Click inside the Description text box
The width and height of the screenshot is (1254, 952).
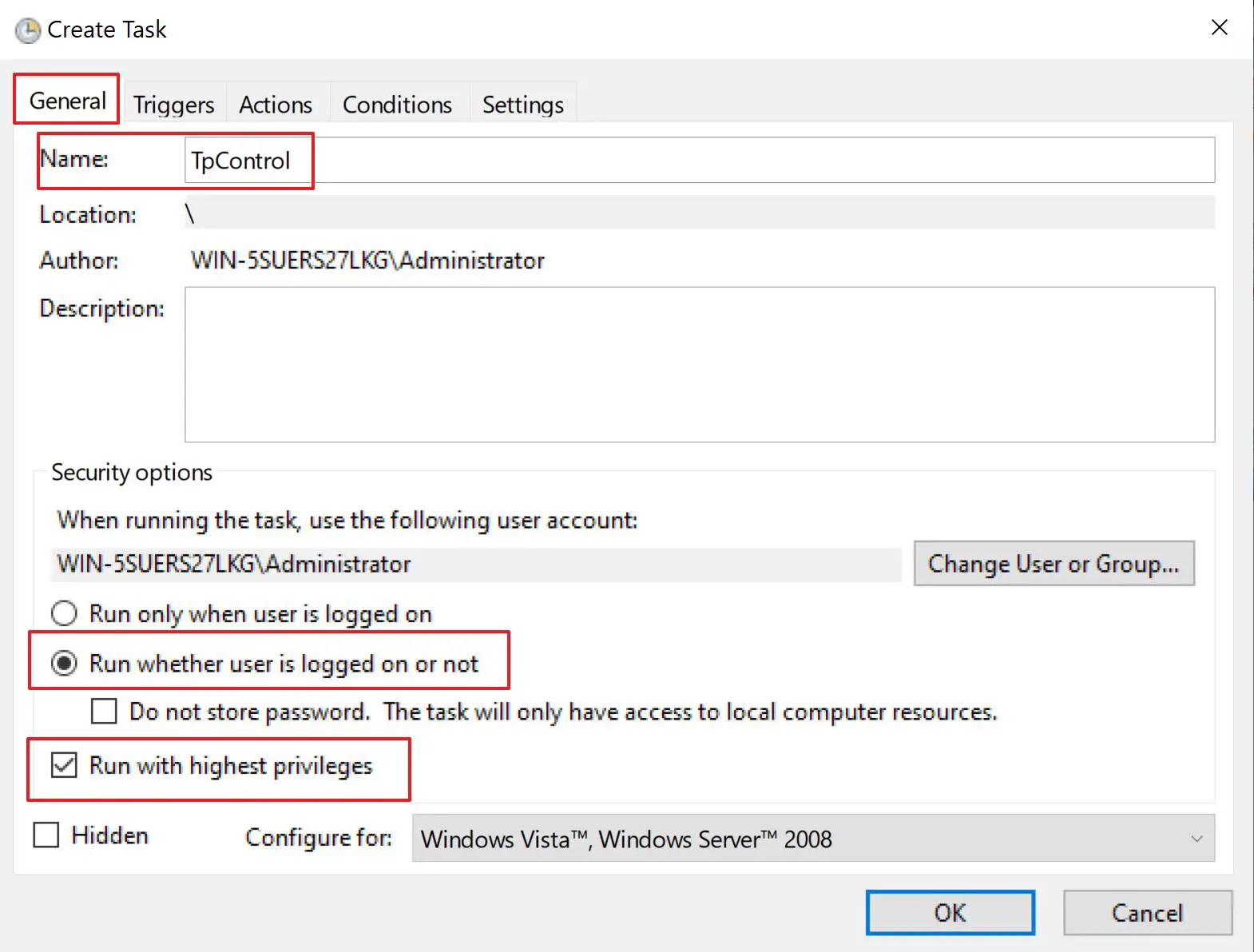click(x=699, y=364)
